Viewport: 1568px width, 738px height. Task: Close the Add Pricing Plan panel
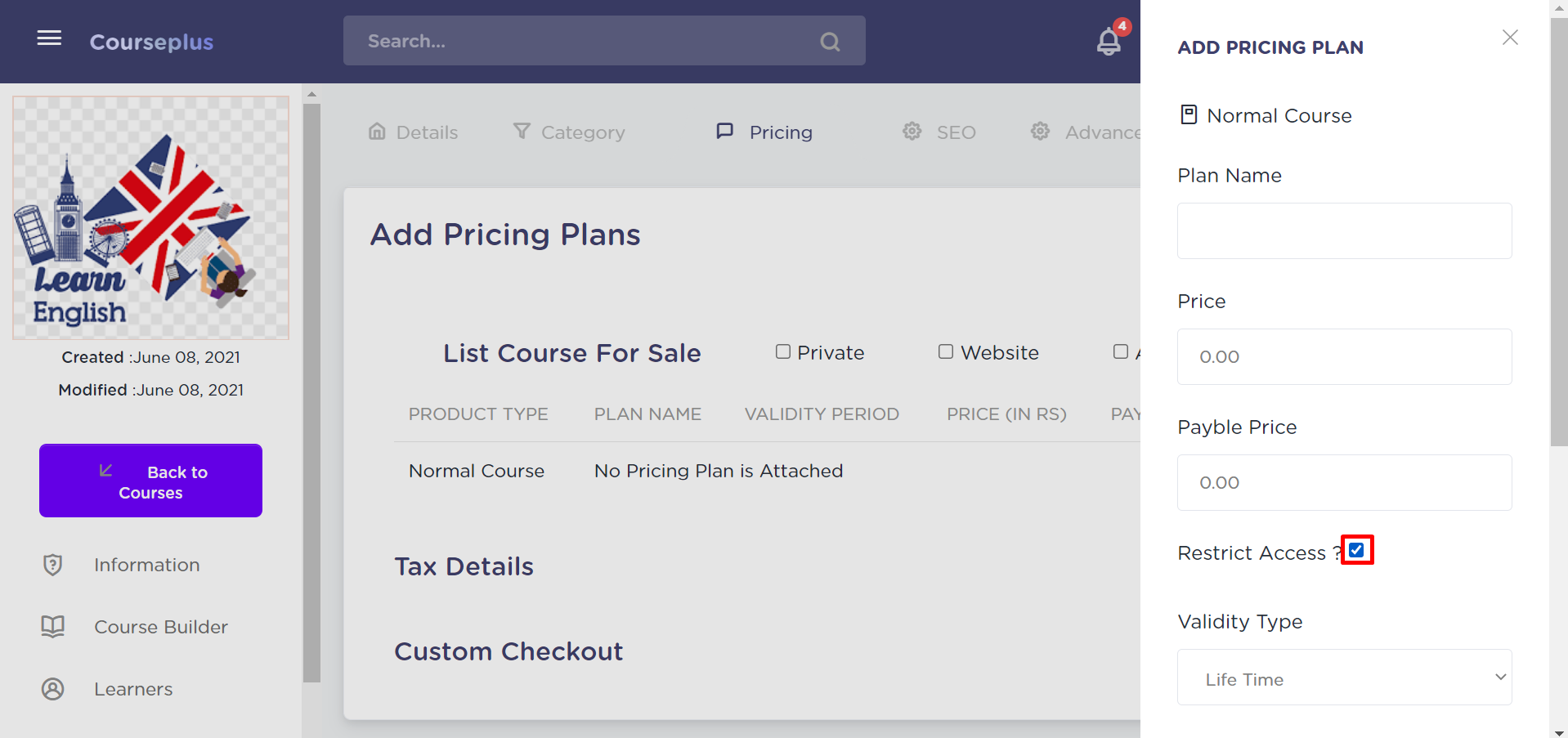pos(1510,38)
